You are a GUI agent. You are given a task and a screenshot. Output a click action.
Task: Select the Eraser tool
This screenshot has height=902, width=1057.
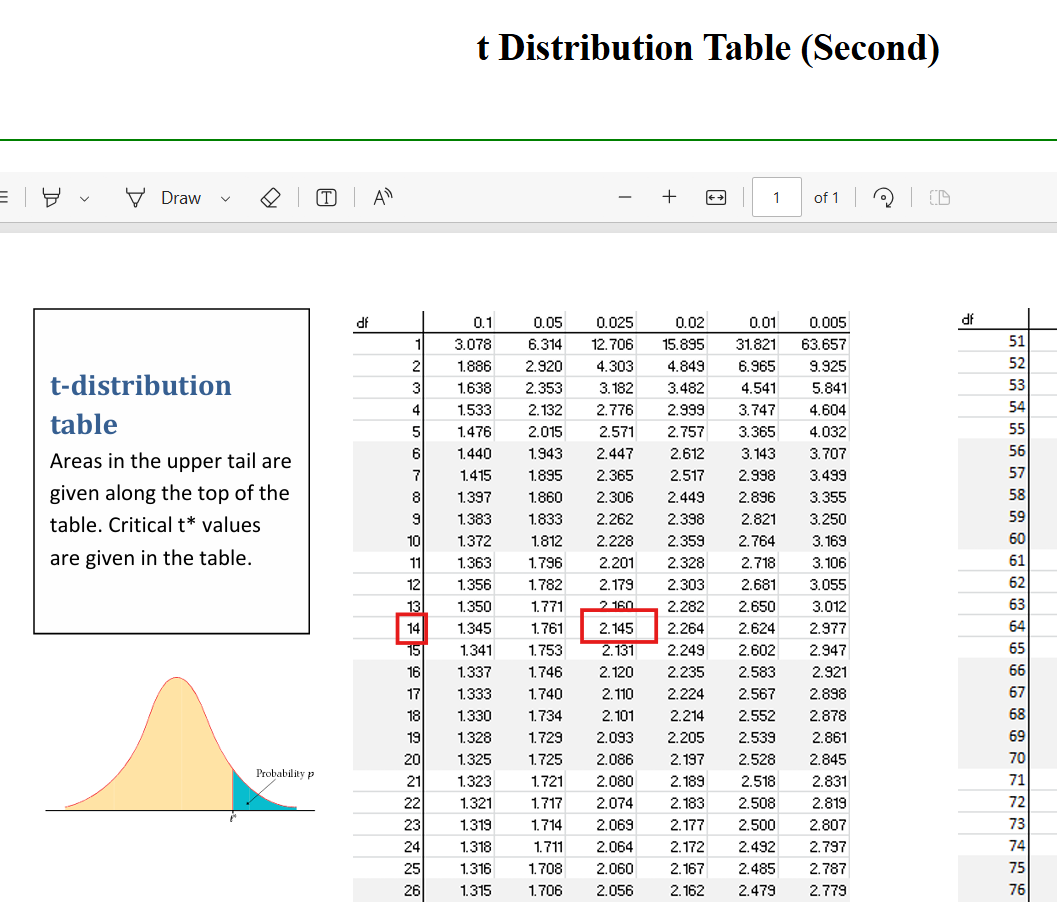pos(269,198)
